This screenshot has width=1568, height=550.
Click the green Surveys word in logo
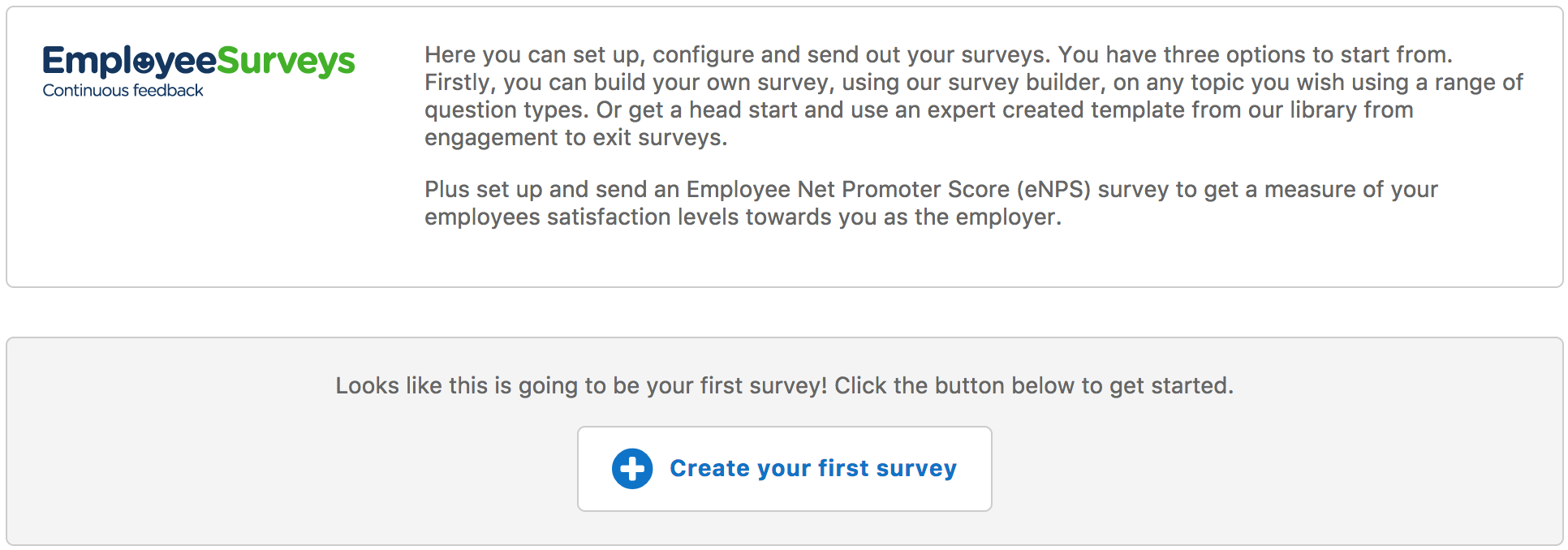(x=286, y=62)
